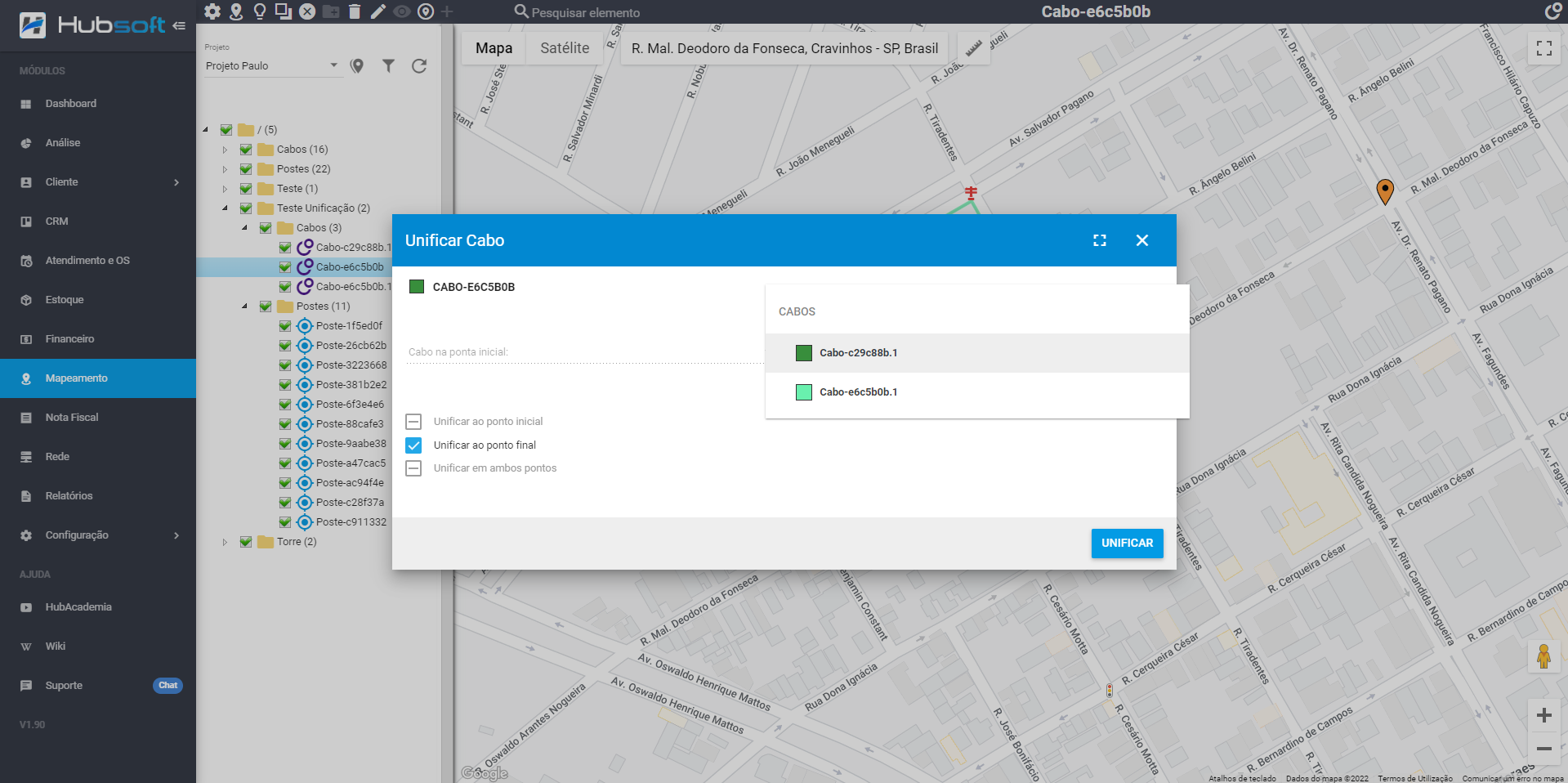Uncheck Unificar ao ponto final

point(413,445)
